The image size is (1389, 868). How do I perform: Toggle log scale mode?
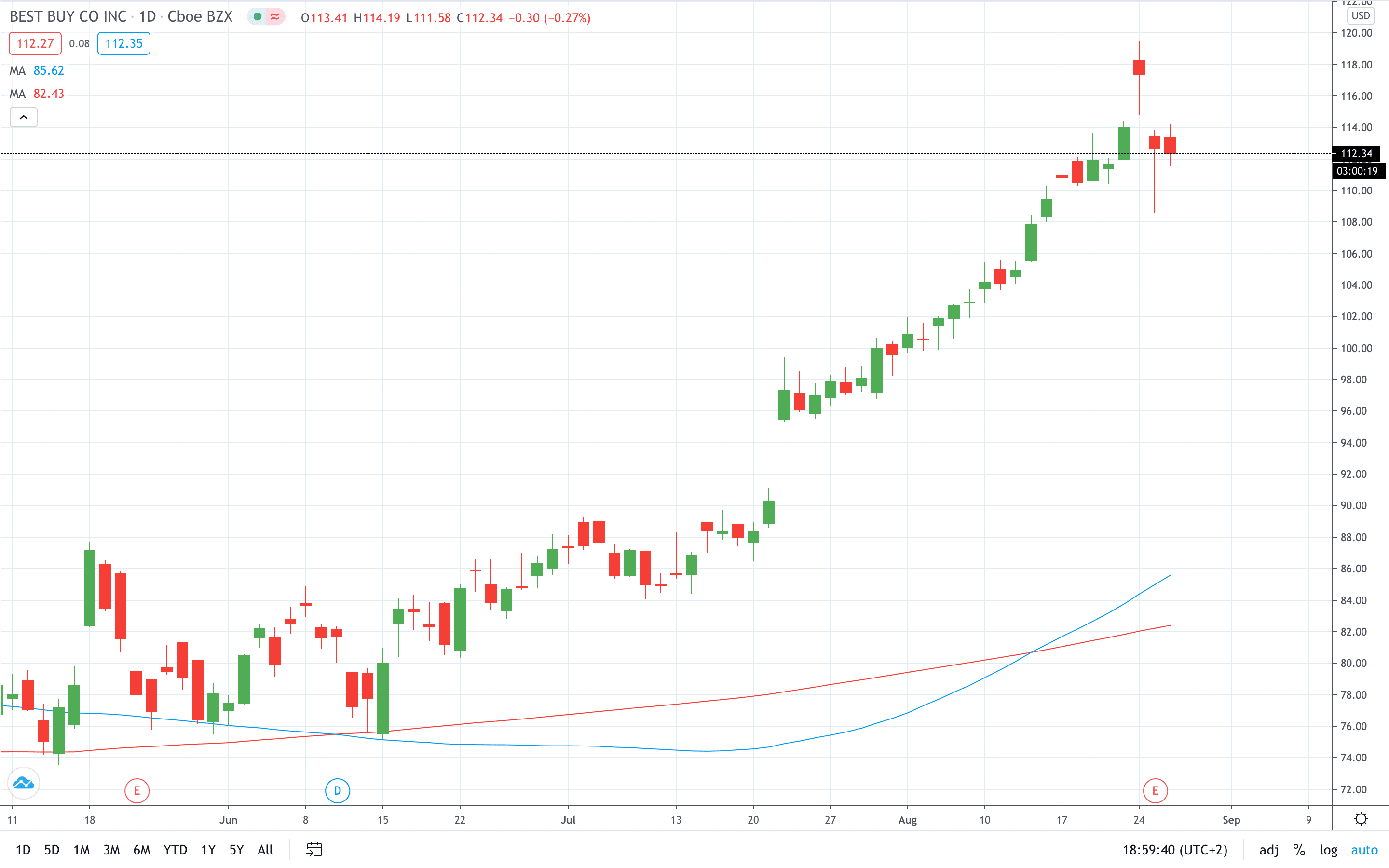pos(1328,850)
